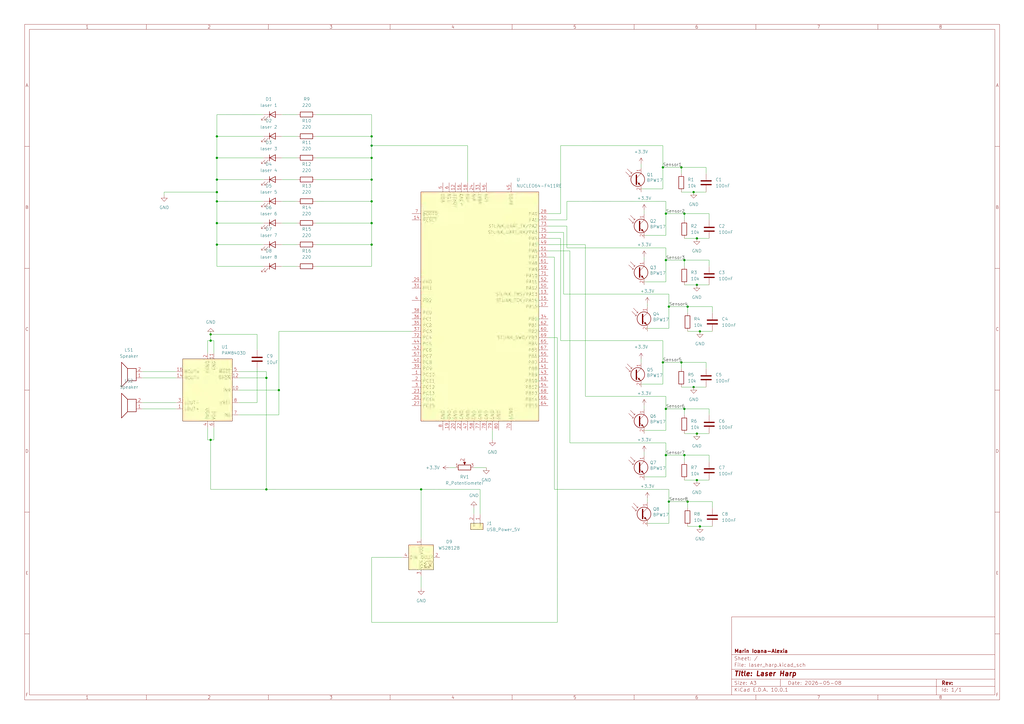Viewport: 1024px width, 724px height.
Task: Select the C9 10uF capacitor symbol
Action: (257, 359)
